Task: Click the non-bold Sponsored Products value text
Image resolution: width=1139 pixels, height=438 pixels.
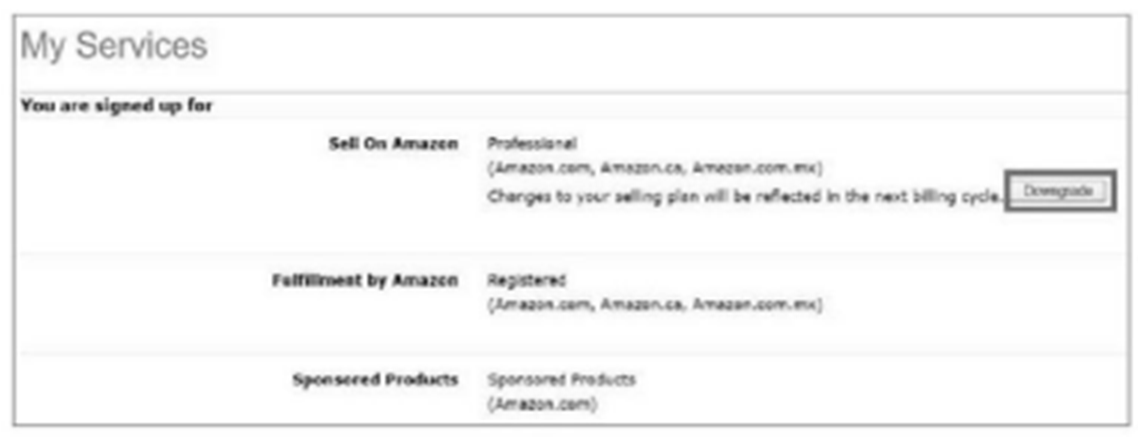Action: point(561,380)
